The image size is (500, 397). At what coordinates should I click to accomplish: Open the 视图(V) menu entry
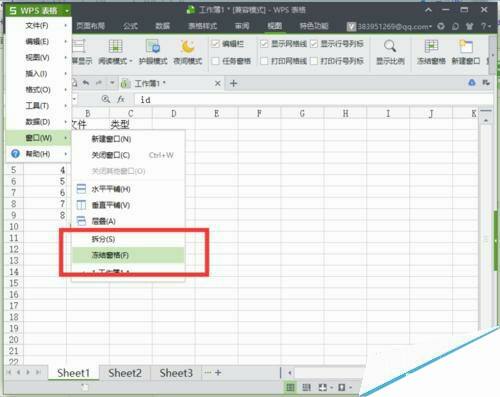tap(39, 58)
